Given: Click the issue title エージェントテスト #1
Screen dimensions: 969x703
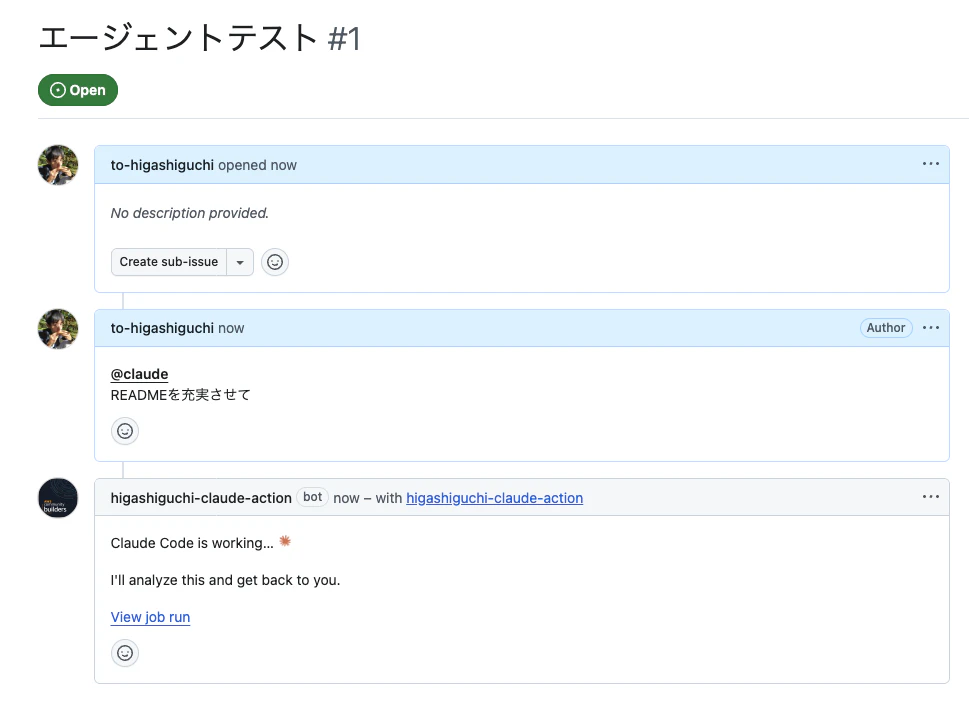Looking at the screenshot, I should point(200,37).
